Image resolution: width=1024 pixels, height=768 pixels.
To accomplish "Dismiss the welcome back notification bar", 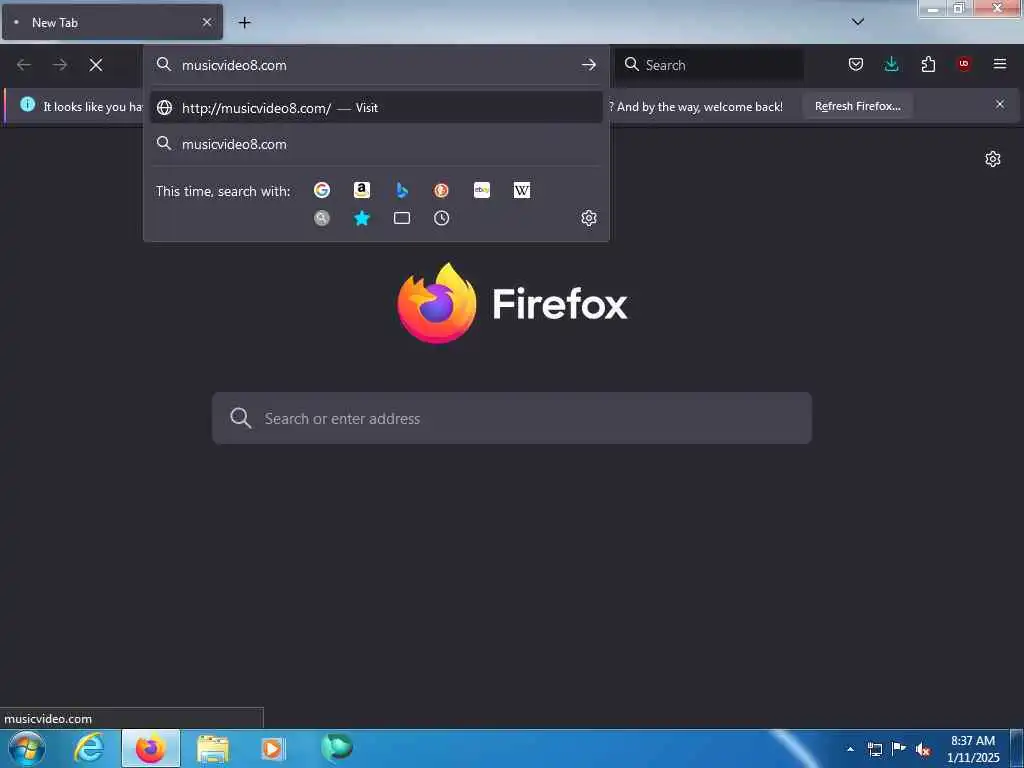I will 1000,104.
